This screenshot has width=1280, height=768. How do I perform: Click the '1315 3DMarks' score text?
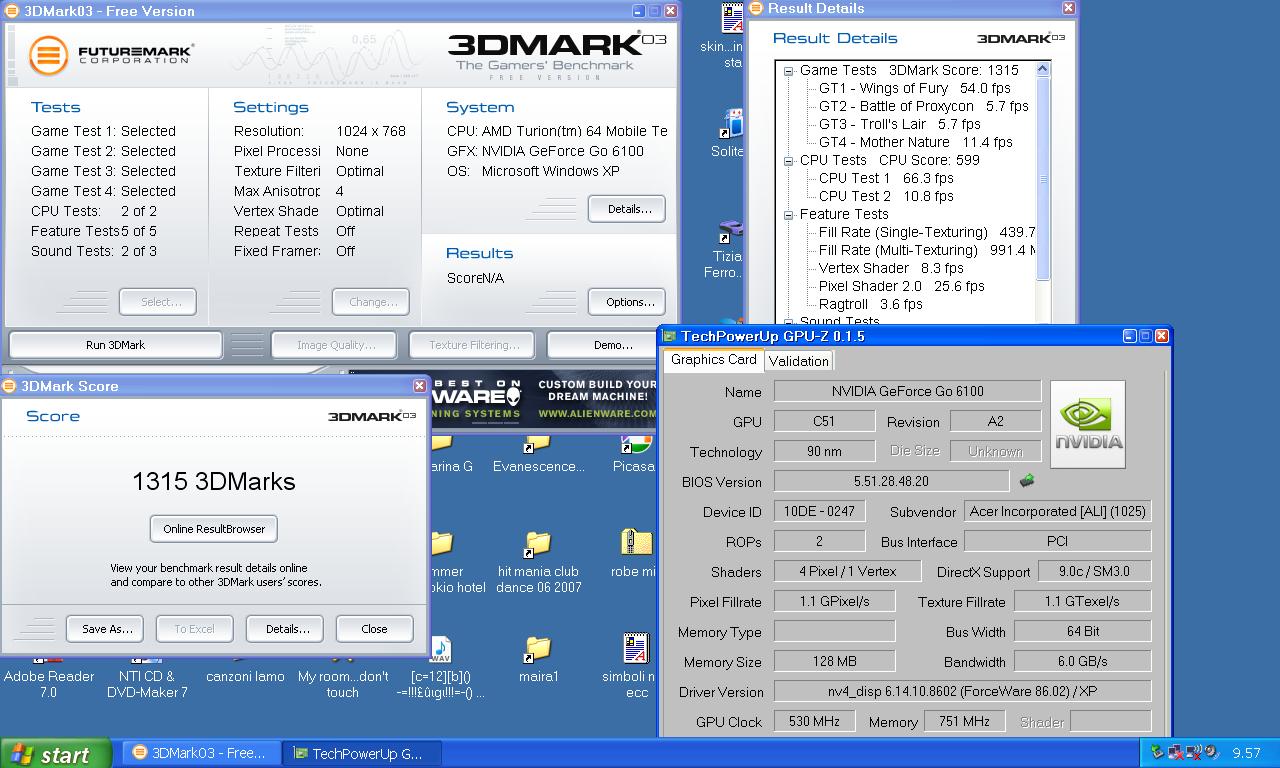(x=214, y=482)
